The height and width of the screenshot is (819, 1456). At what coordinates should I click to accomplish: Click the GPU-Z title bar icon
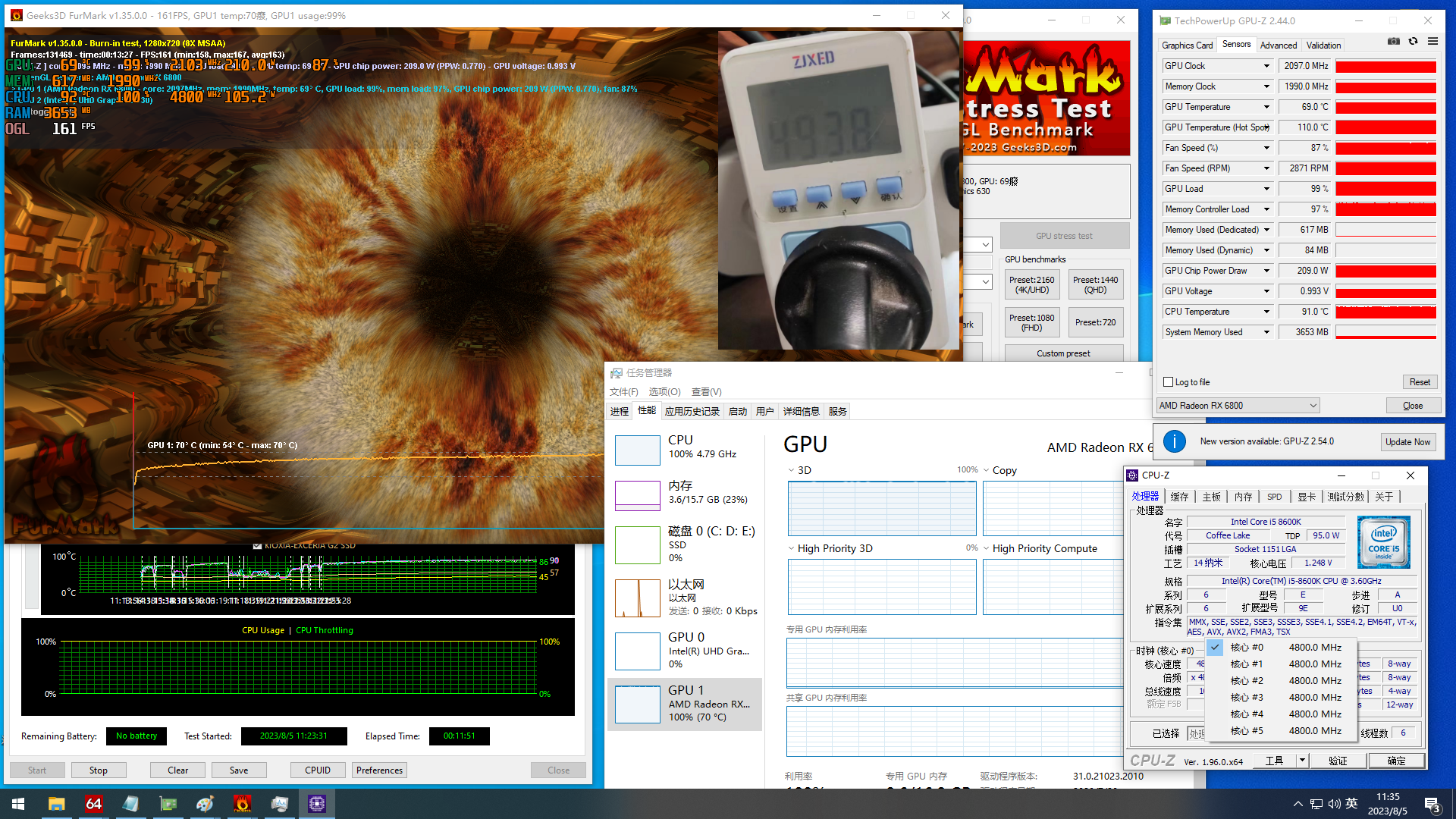coord(1165,20)
